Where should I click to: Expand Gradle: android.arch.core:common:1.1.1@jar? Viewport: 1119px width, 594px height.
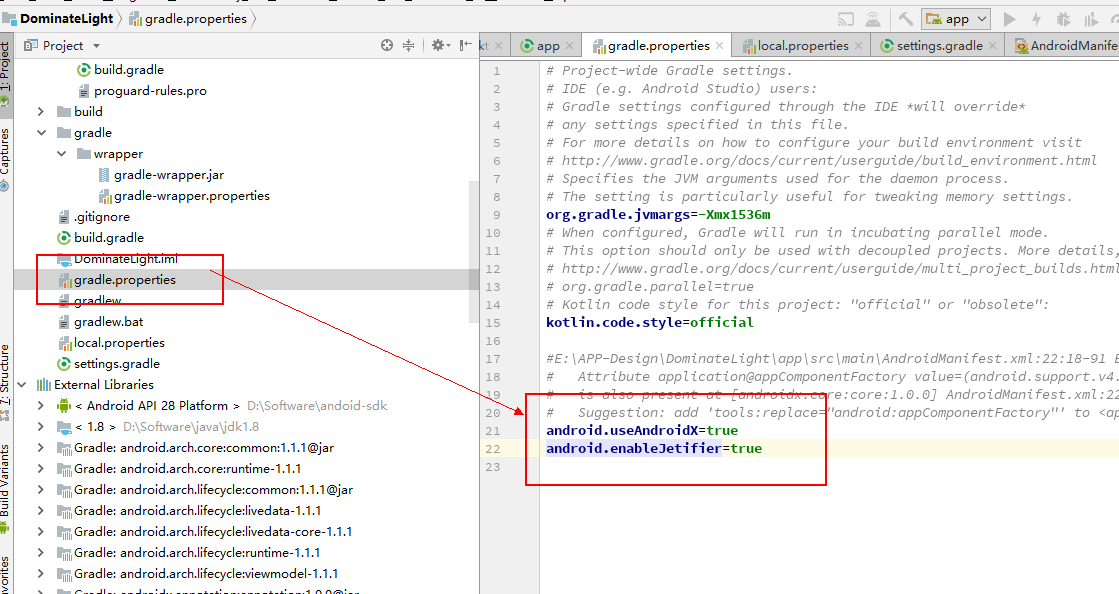click(41, 448)
